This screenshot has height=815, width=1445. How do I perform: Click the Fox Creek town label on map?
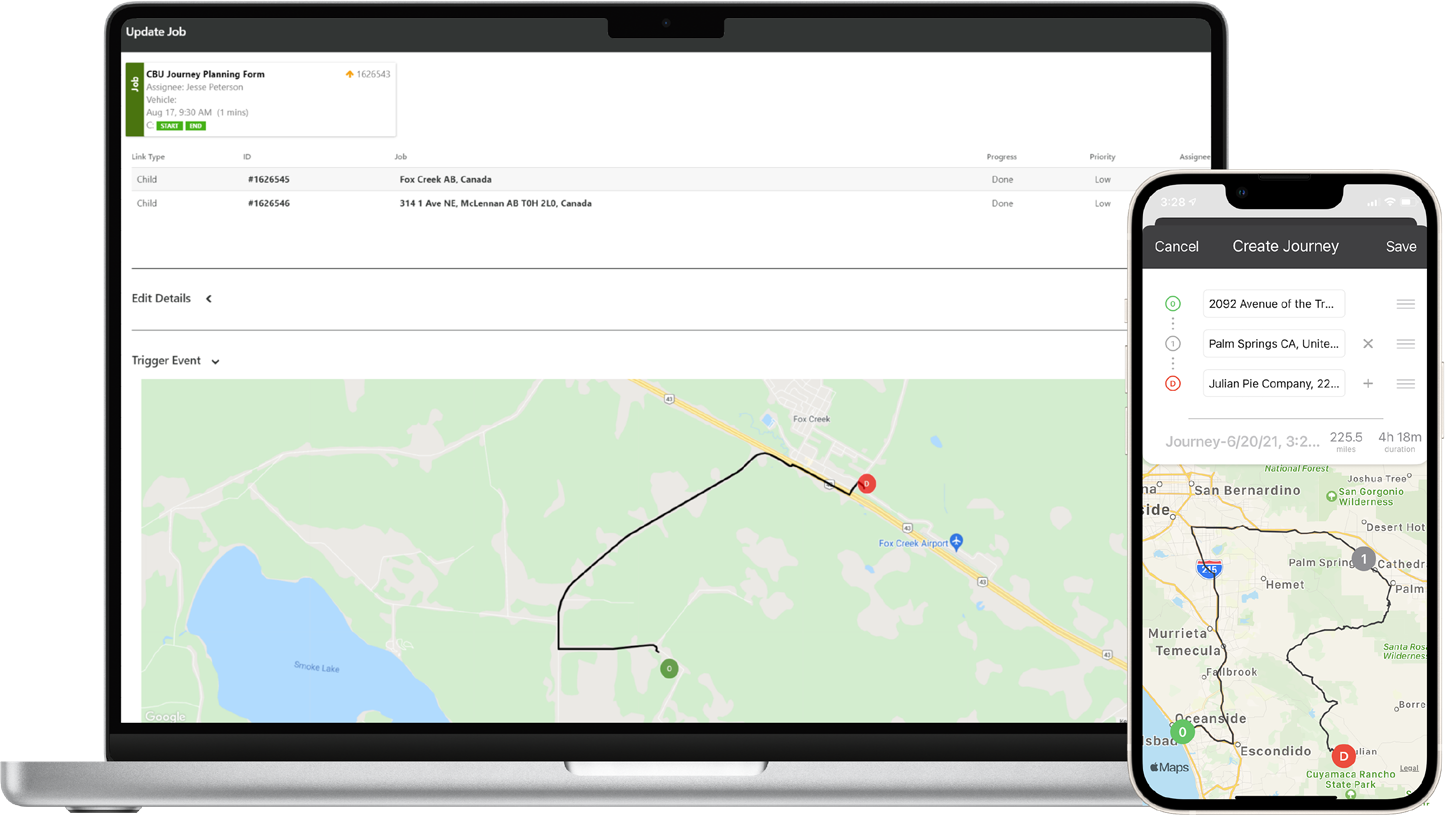[x=811, y=419]
